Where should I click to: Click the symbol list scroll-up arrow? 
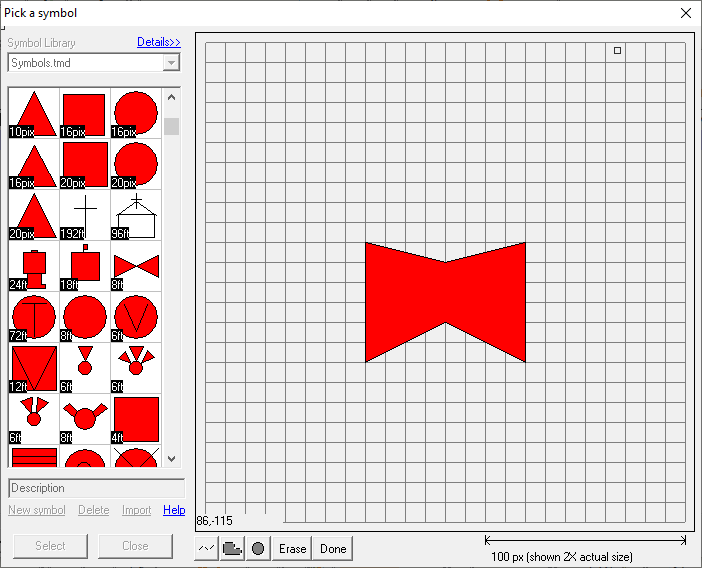point(171,97)
